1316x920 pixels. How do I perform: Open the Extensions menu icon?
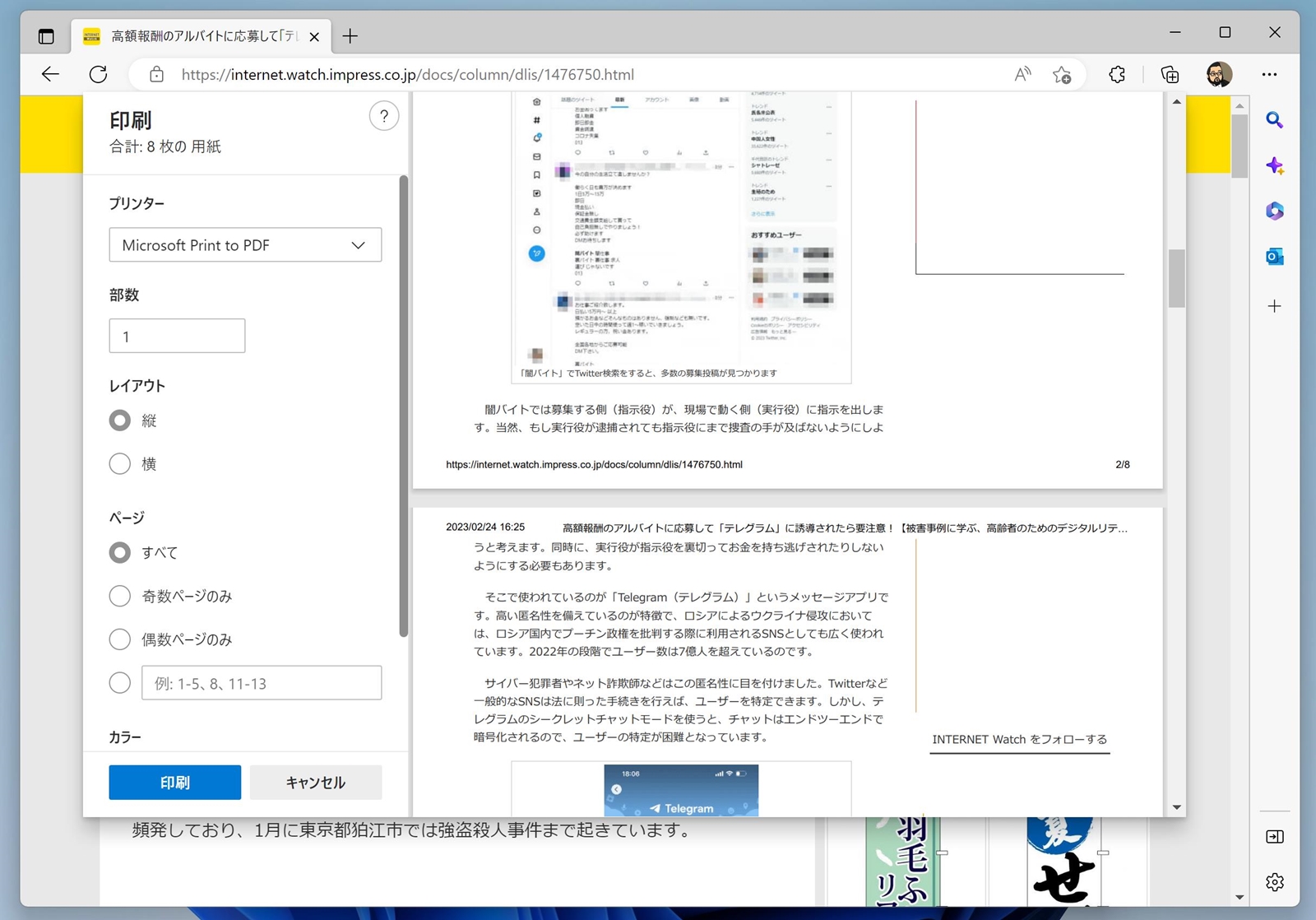pyautogui.click(x=1116, y=74)
